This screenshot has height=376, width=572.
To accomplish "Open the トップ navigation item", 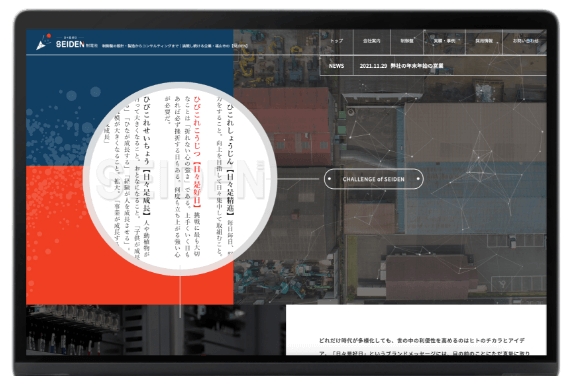I will coord(336,41).
